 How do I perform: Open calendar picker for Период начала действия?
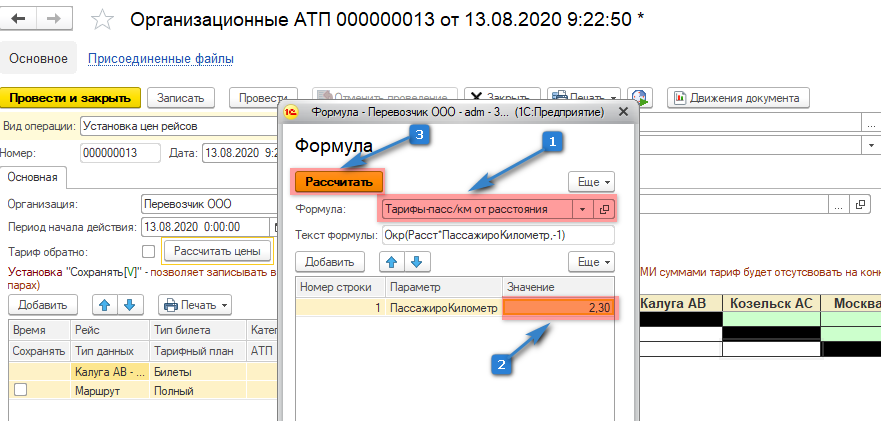point(275,227)
